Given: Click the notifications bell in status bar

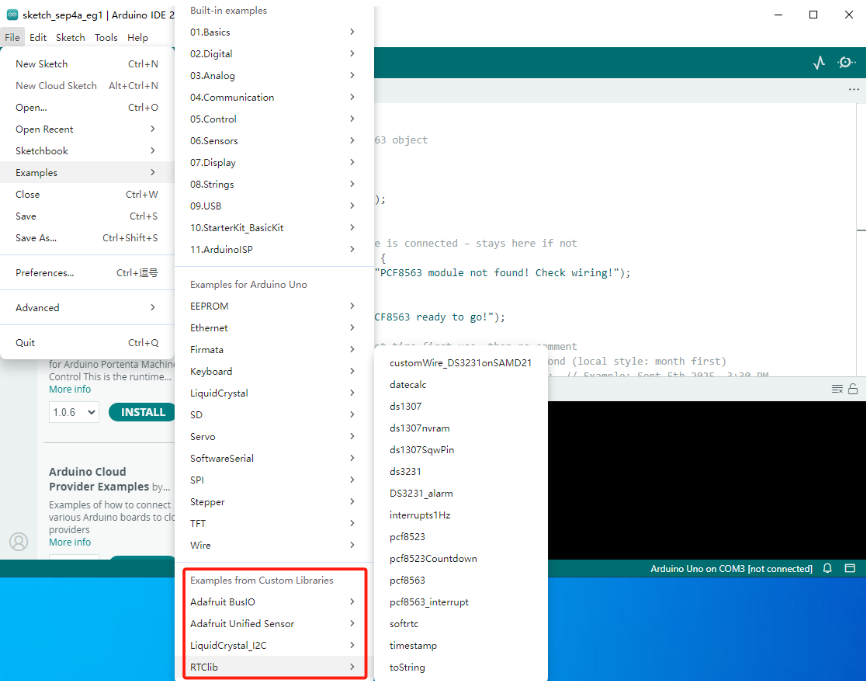Looking at the screenshot, I should (827, 569).
